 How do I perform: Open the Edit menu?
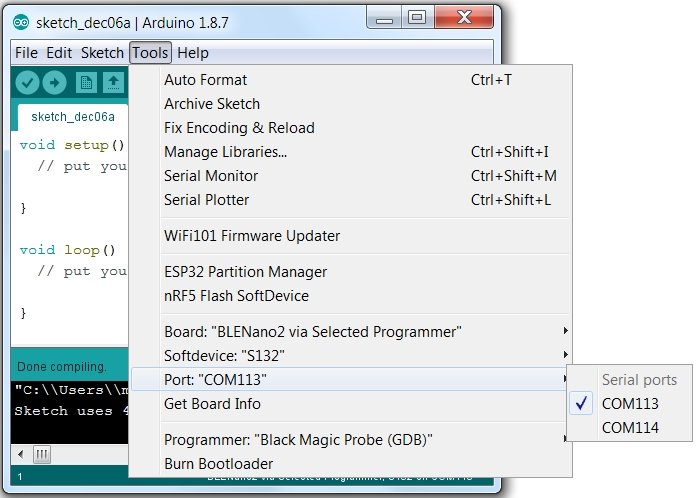click(x=59, y=53)
